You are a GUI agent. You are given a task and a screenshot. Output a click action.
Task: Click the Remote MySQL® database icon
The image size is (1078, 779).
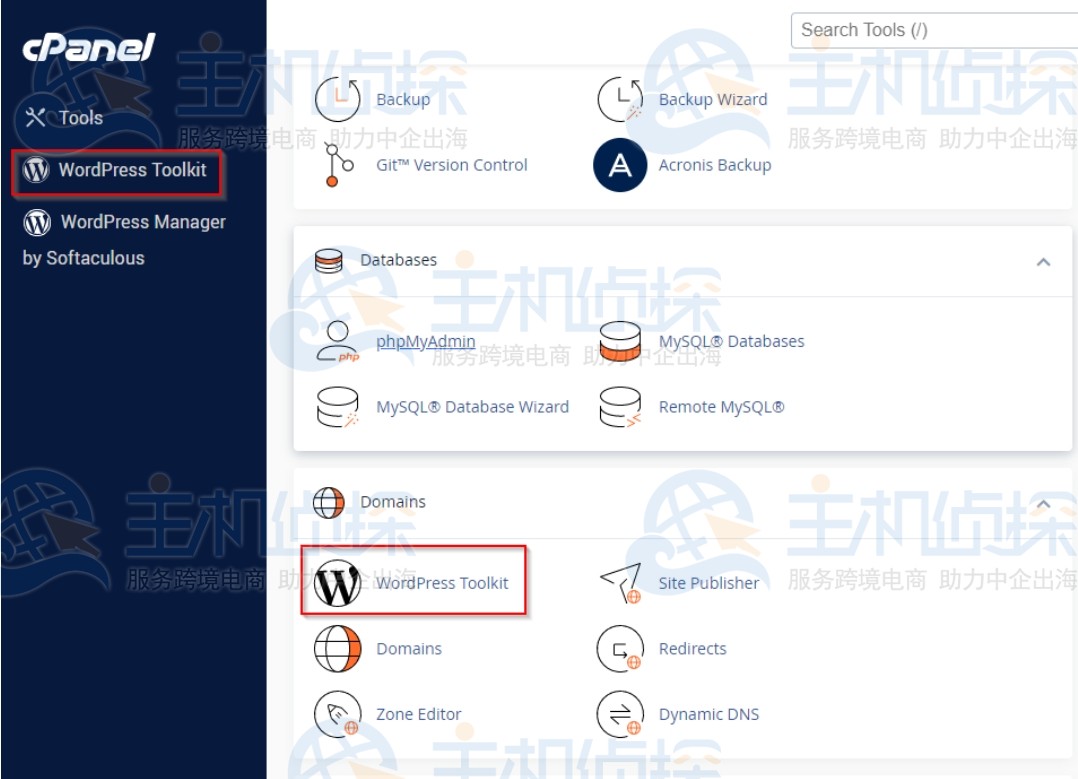click(x=620, y=407)
